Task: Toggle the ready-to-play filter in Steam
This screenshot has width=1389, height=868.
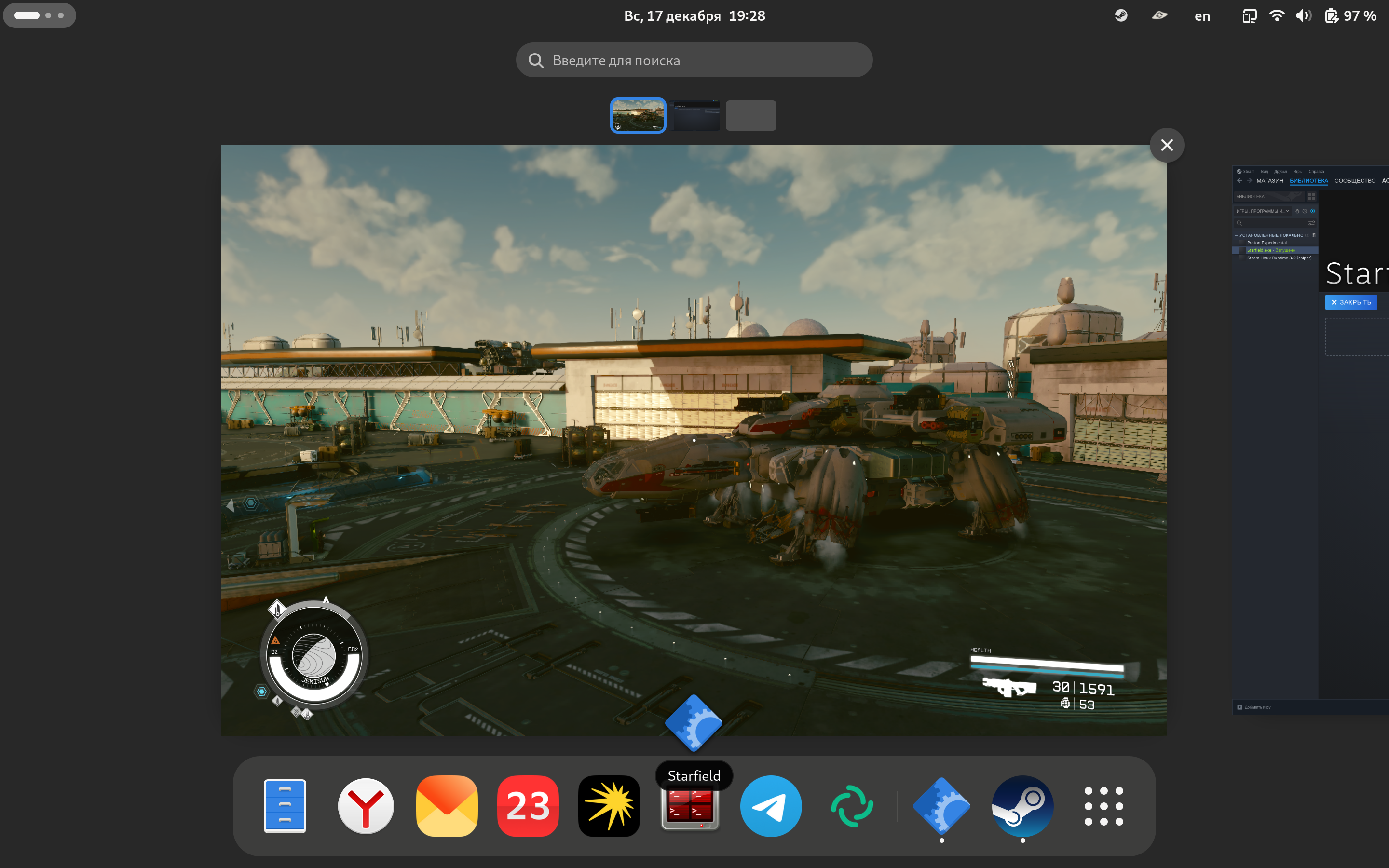Action: (1313, 211)
